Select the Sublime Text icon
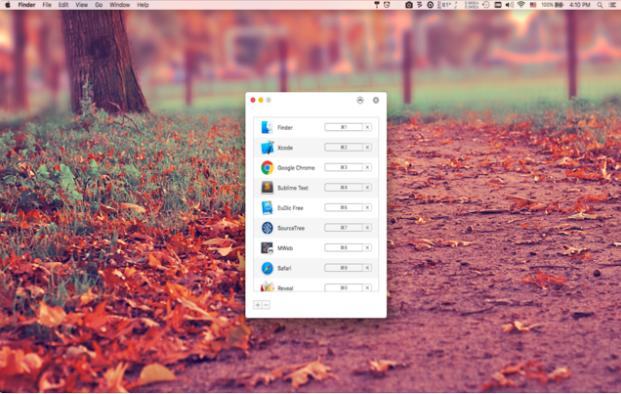Image resolution: width=621 pixels, height=394 pixels. tap(267, 188)
